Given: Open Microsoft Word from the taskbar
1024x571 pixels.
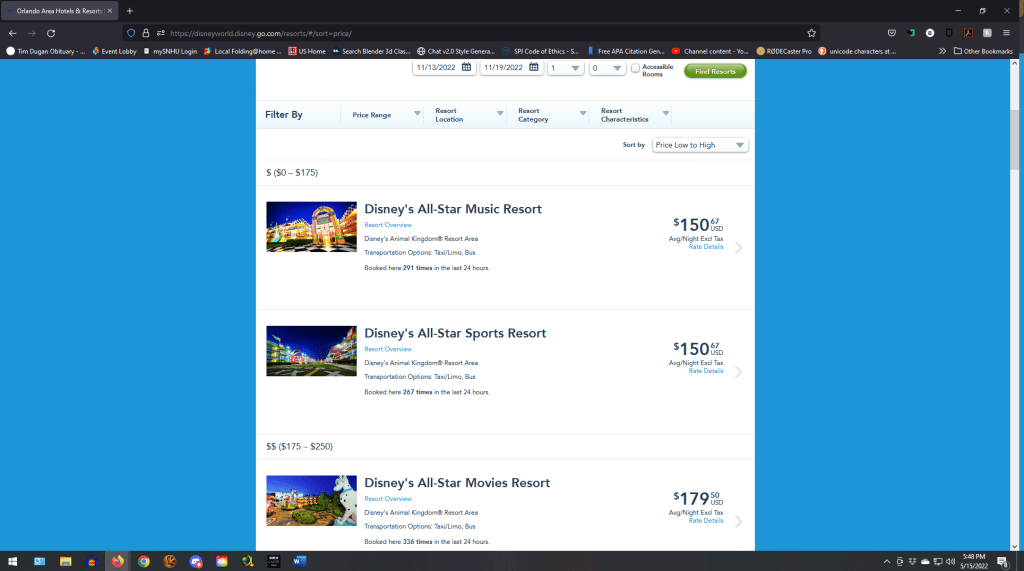Looking at the screenshot, I should (300, 561).
